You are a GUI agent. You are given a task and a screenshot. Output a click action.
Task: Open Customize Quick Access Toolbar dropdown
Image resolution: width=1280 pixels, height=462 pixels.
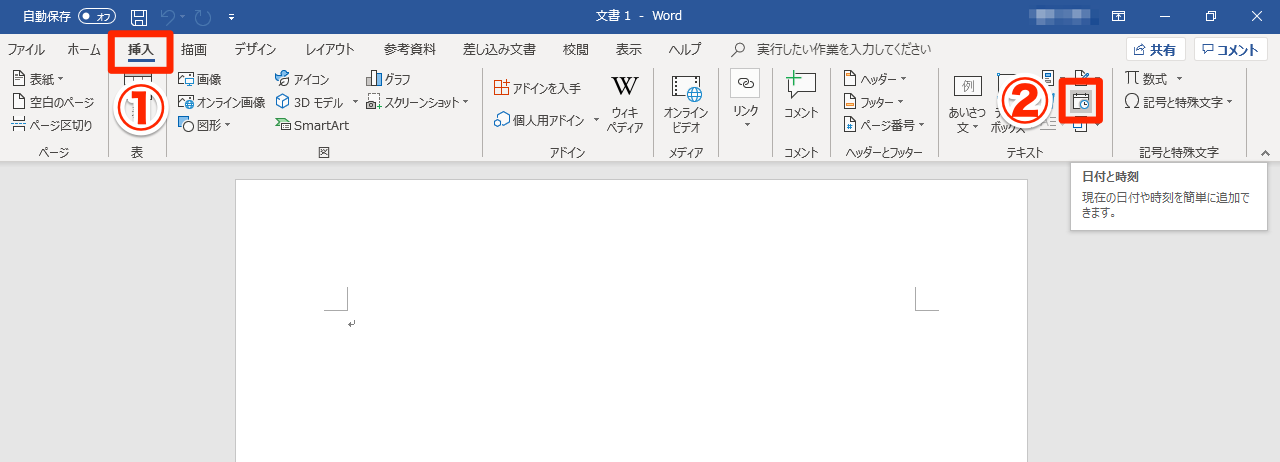(x=232, y=17)
